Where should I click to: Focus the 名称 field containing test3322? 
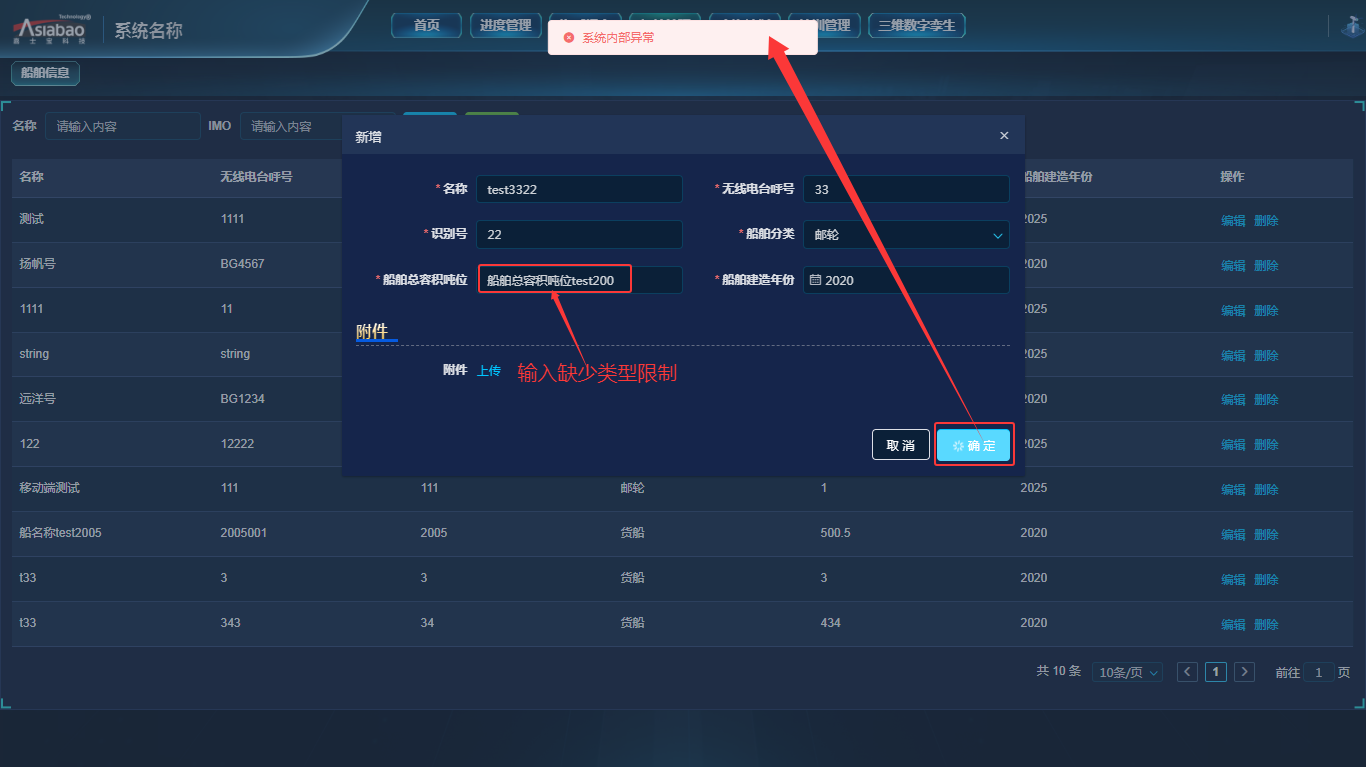point(580,189)
